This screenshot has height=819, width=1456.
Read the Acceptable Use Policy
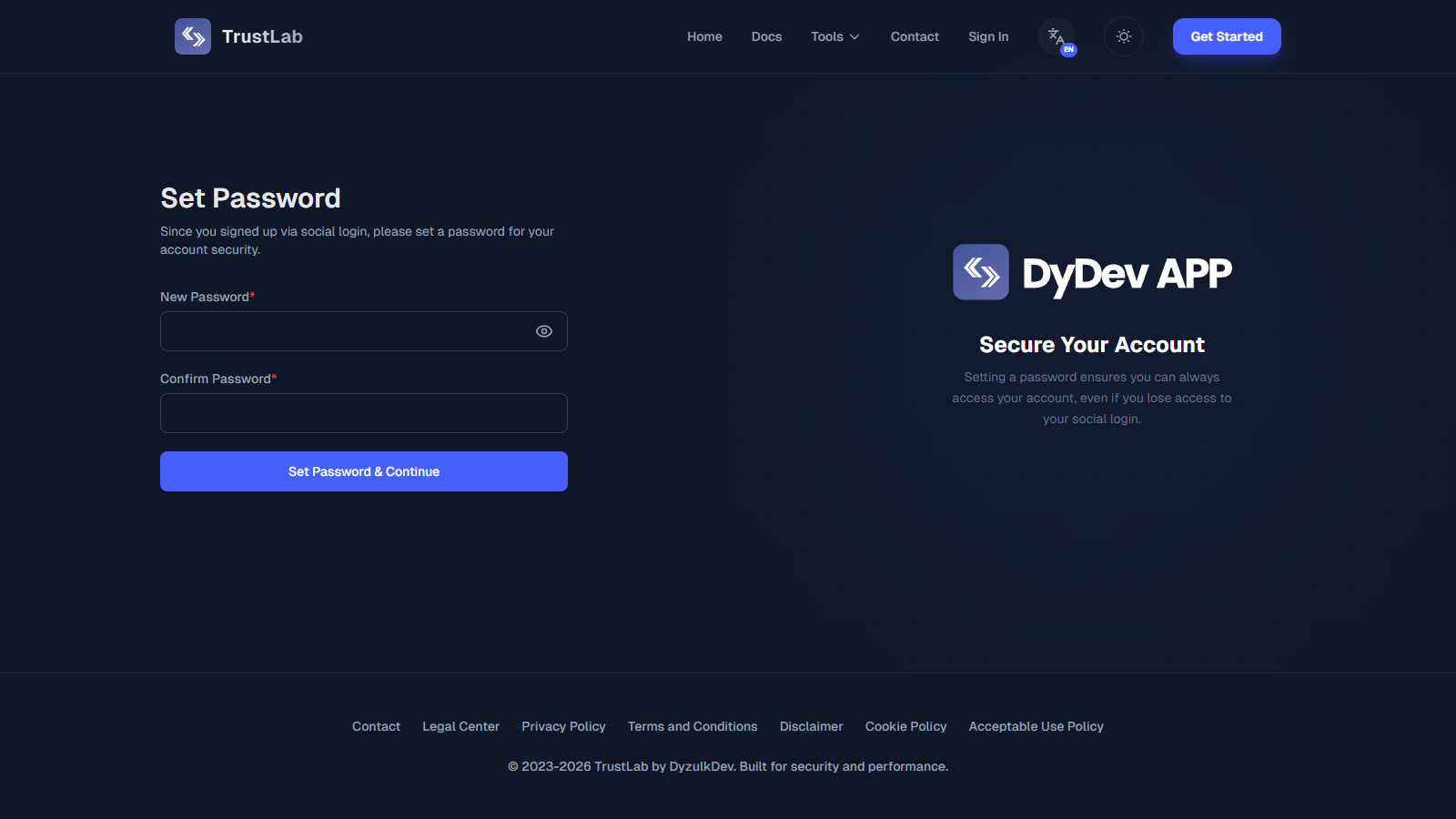coord(1036,726)
